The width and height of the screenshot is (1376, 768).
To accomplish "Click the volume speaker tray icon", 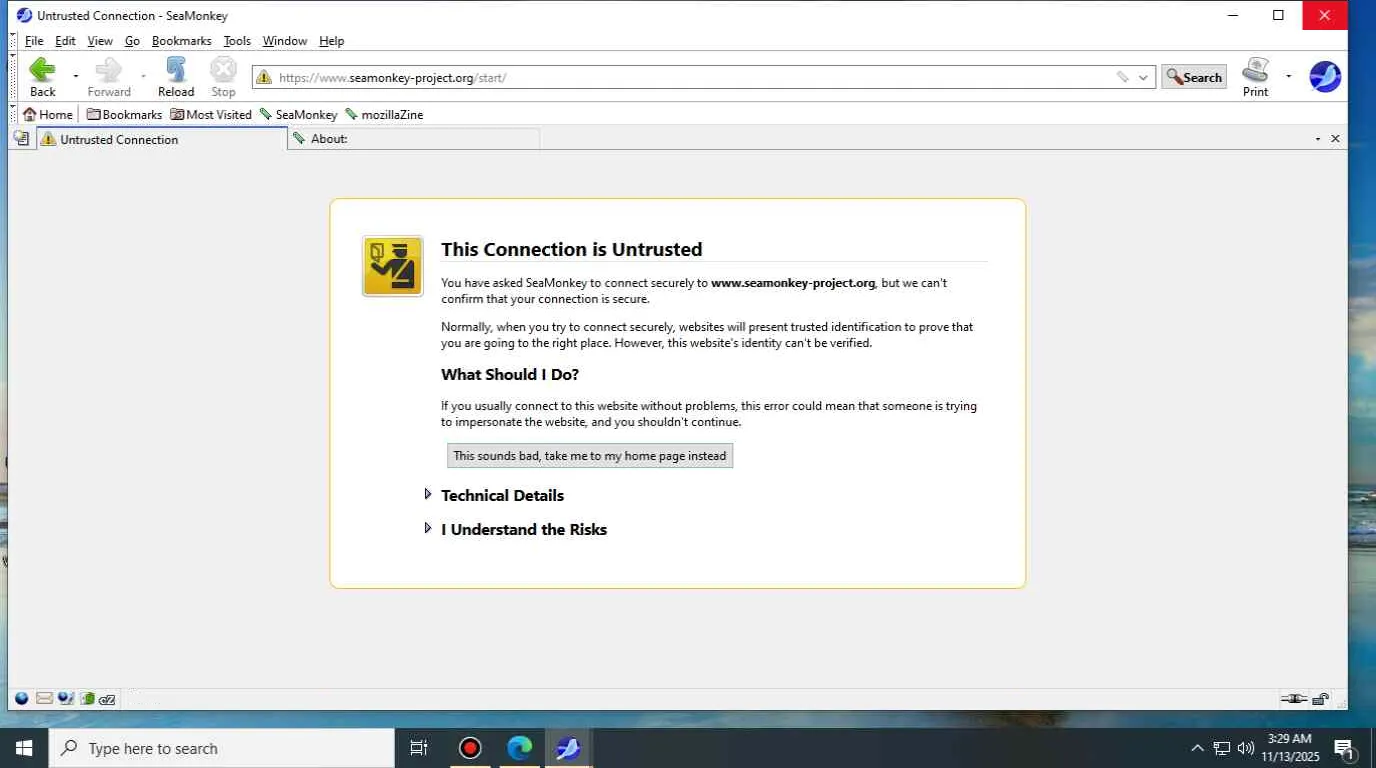I will point(1246,748).
